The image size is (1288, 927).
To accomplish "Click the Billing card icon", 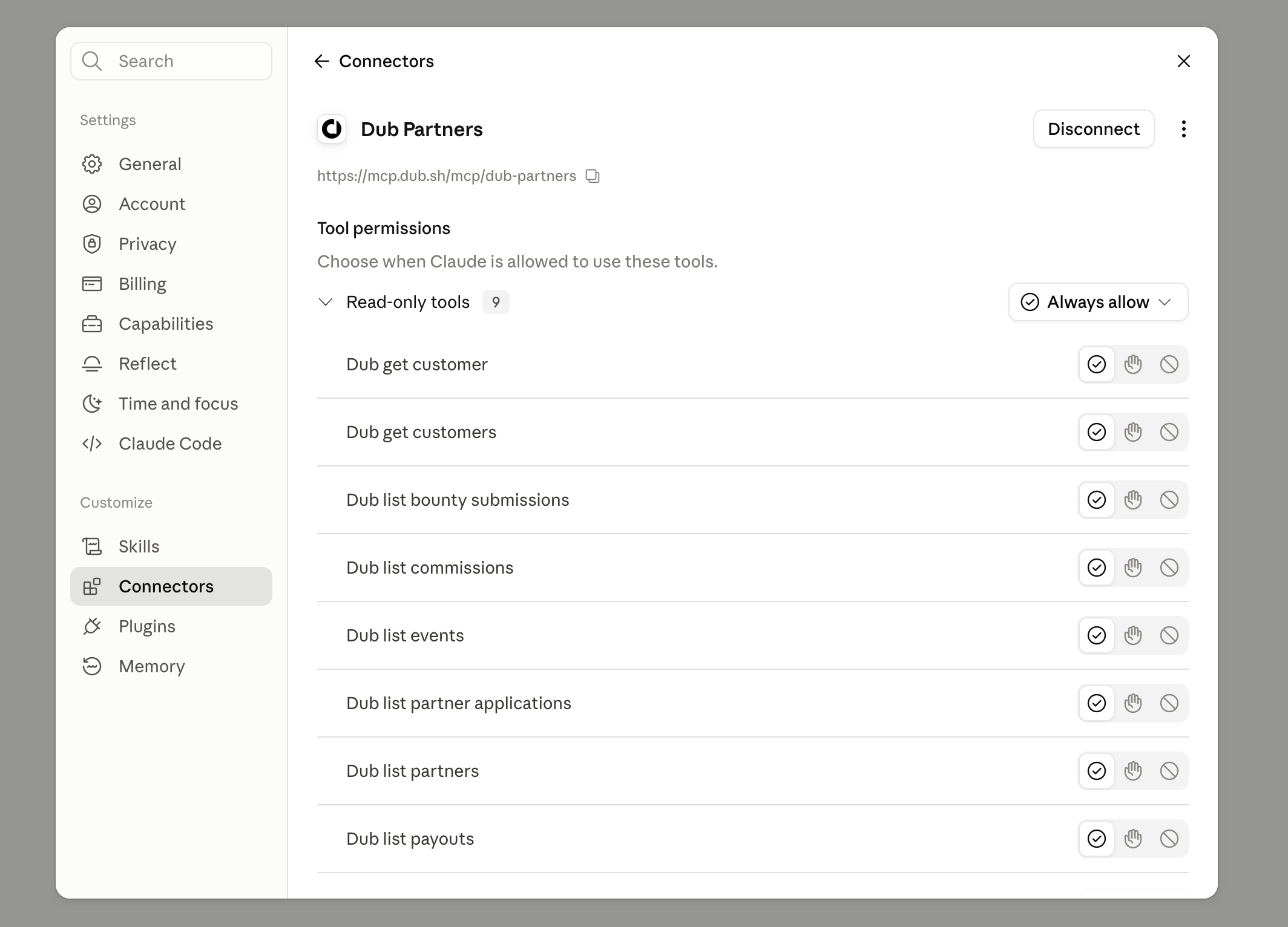I will (92, 284).
